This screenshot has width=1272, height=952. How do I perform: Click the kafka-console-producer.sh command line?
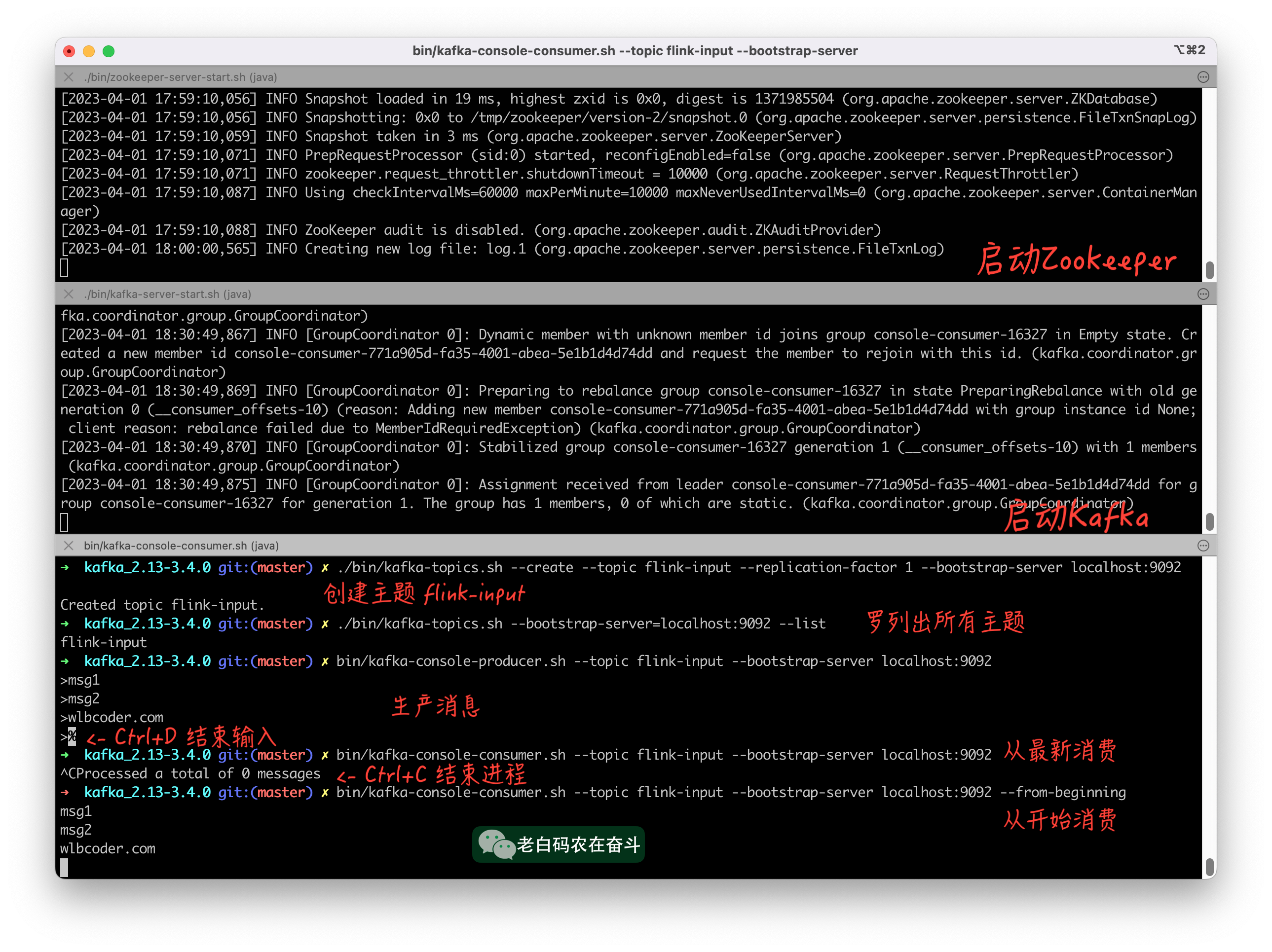click(525, 661)
